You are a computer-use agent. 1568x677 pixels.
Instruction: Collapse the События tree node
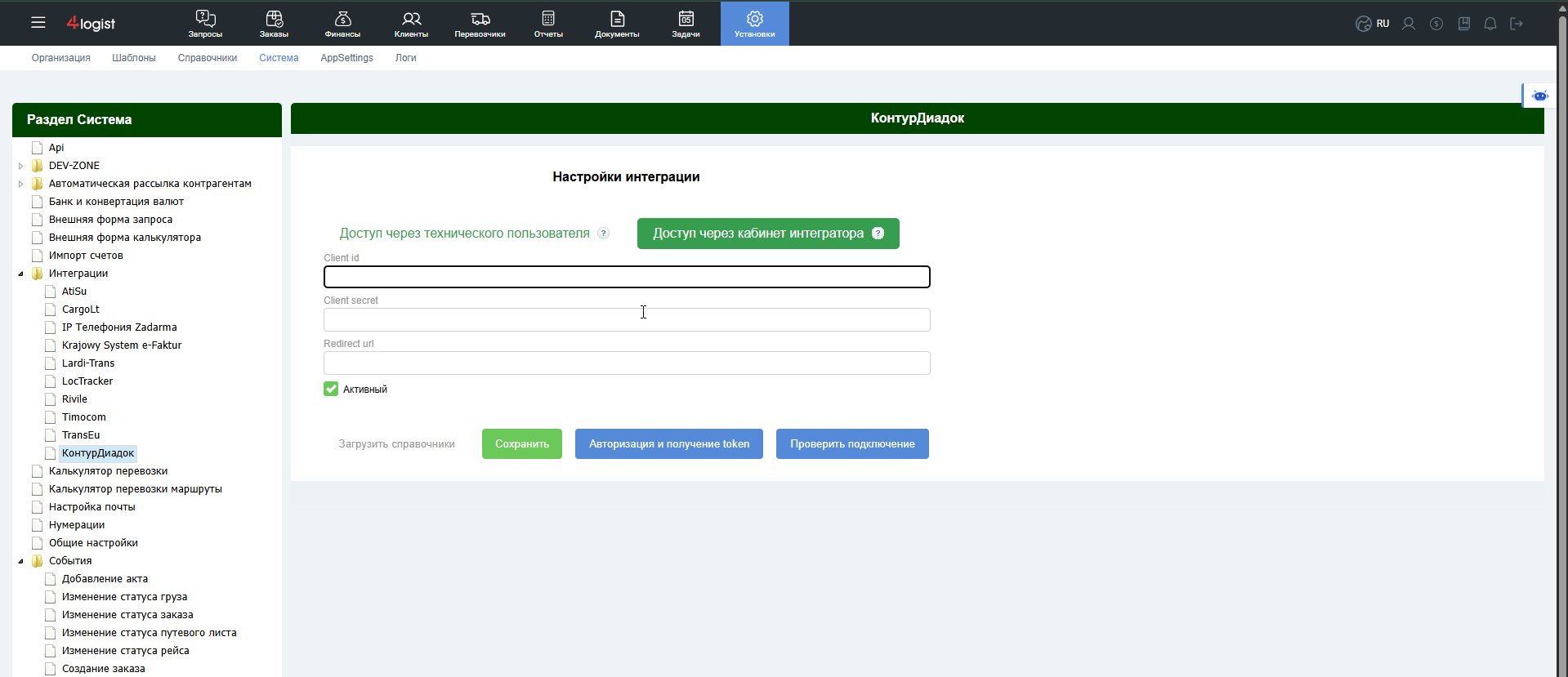[20, 561]
